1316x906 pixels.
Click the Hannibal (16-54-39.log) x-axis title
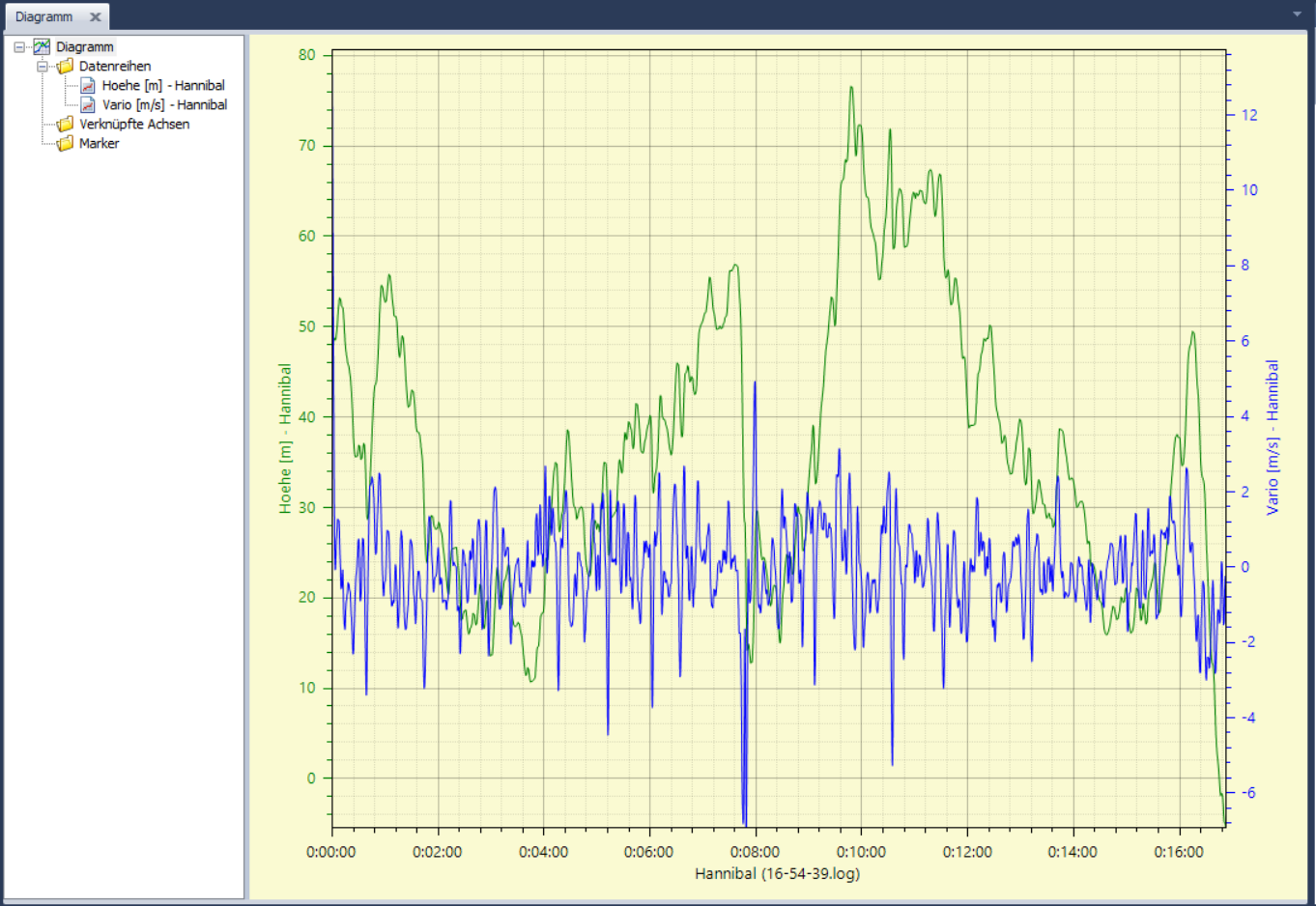777,874
